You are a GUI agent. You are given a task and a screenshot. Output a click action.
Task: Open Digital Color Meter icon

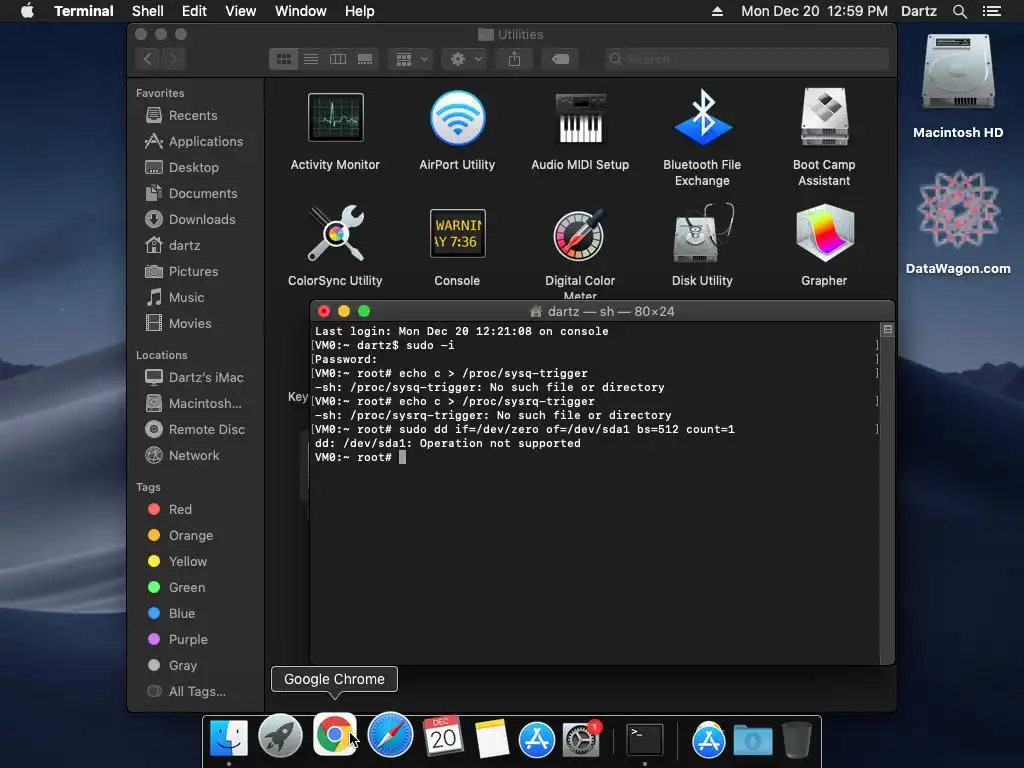click(580, 234)
